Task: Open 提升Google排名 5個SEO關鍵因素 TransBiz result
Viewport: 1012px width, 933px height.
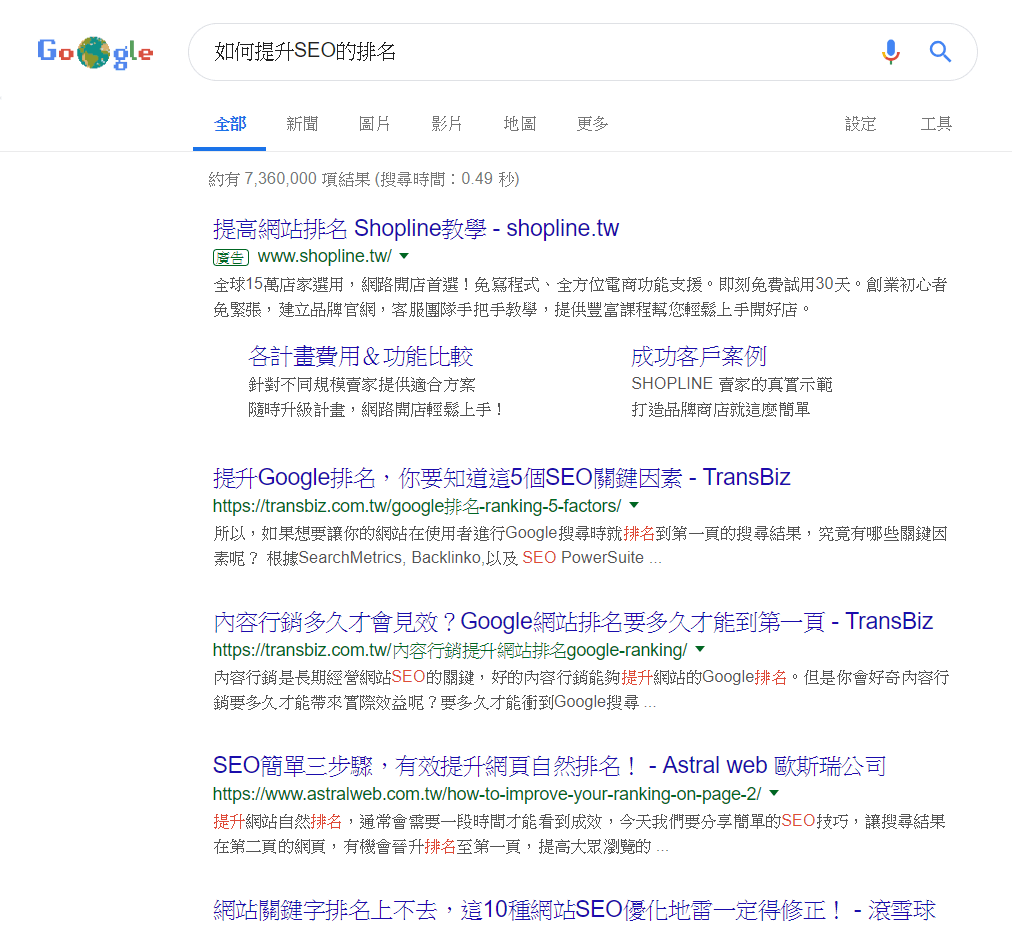Action: 501,477
